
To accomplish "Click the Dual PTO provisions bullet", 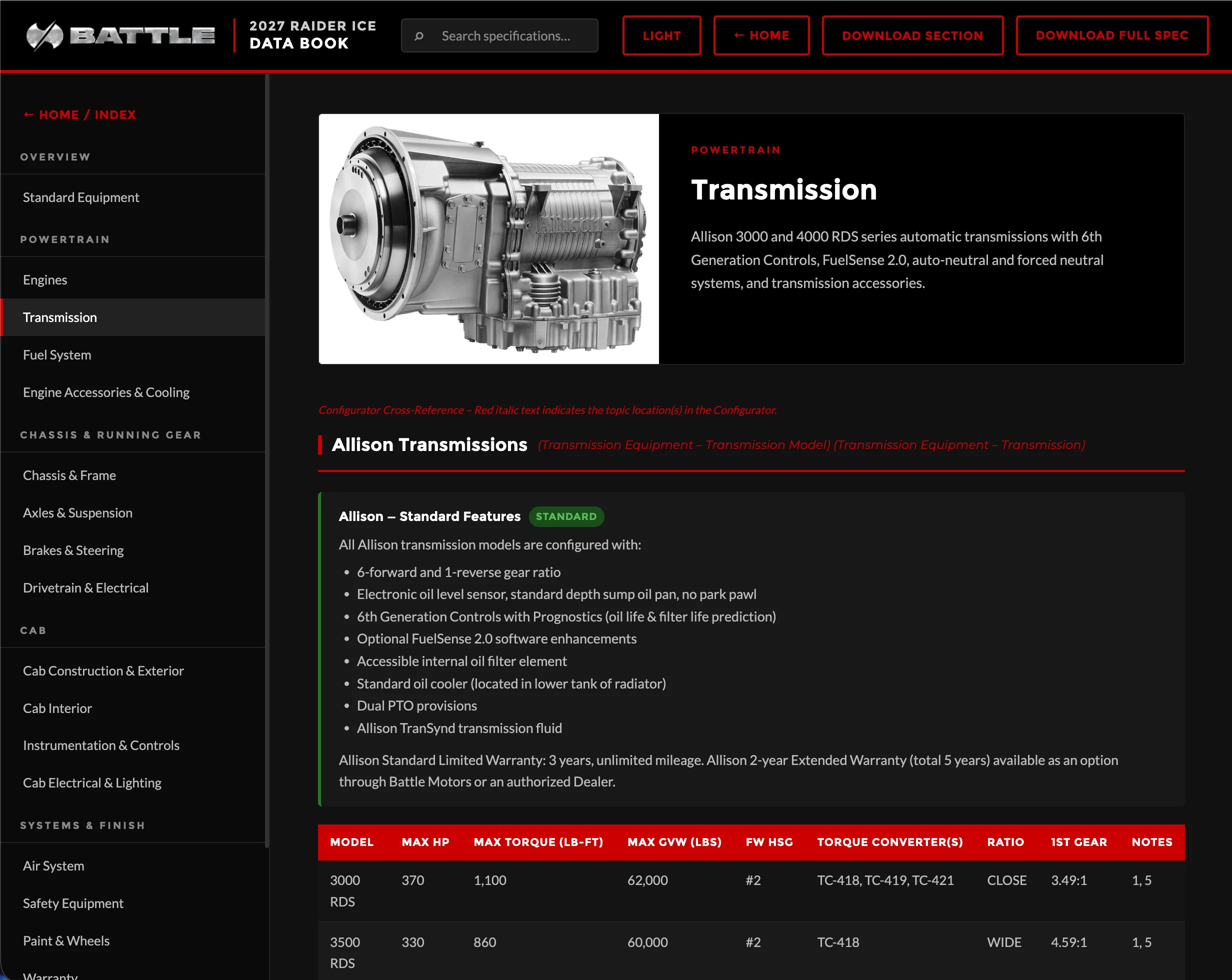I will 416,706.
